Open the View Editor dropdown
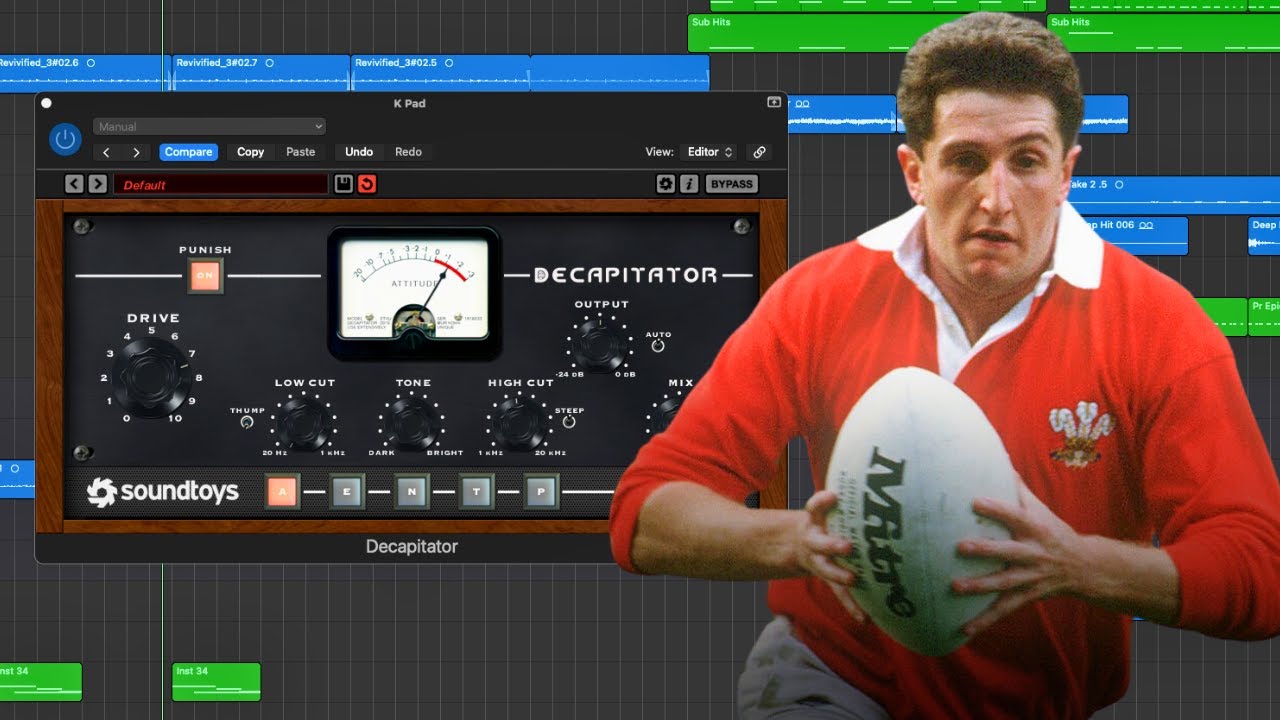The width and height of the screenshot is (1280, 720). coord(710,152)
